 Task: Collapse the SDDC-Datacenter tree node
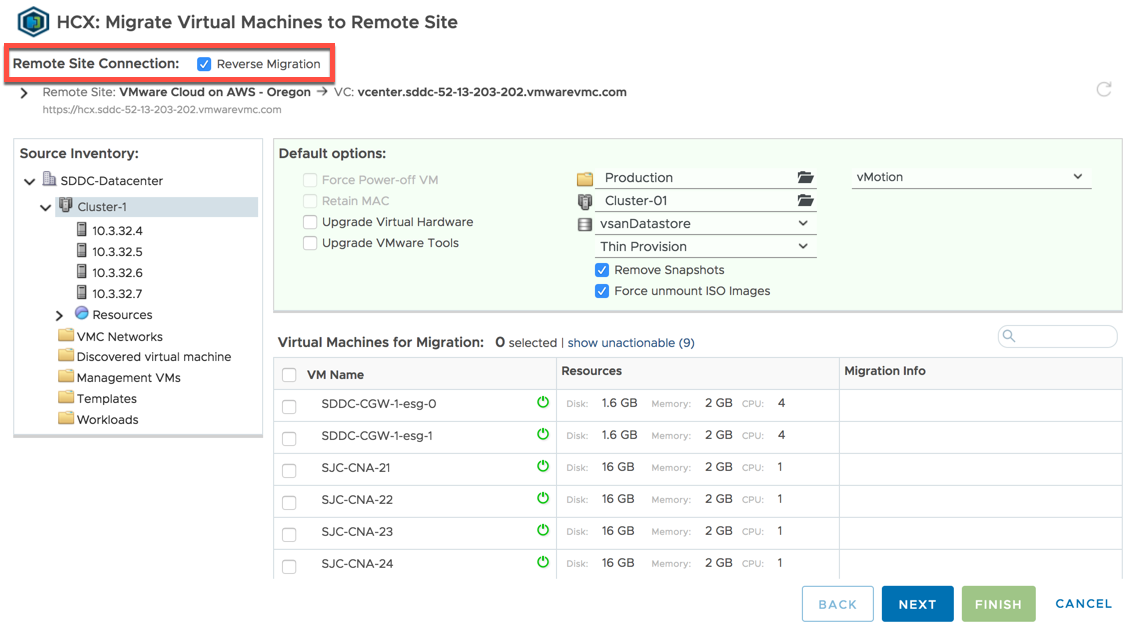(30, 181)
